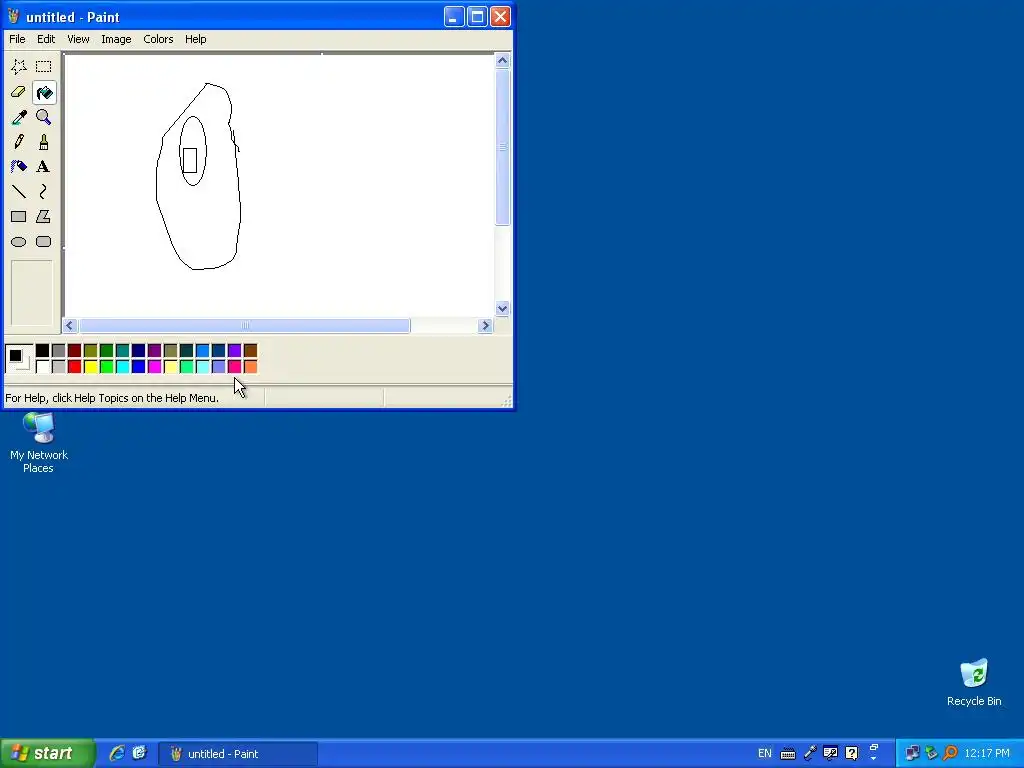Select the Polygon shape tool
The width and height of the screenshot is (1024, 768).
tap(44, 216)
